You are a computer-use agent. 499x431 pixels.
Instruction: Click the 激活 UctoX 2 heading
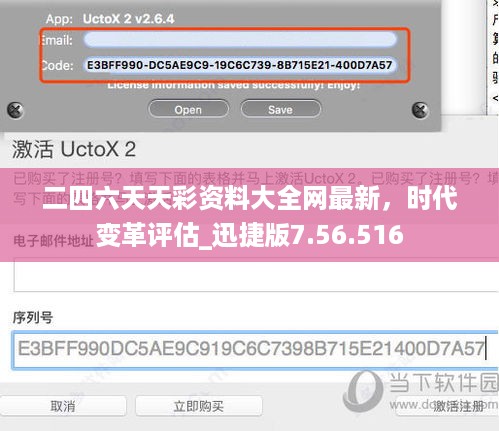pos(74,149)
